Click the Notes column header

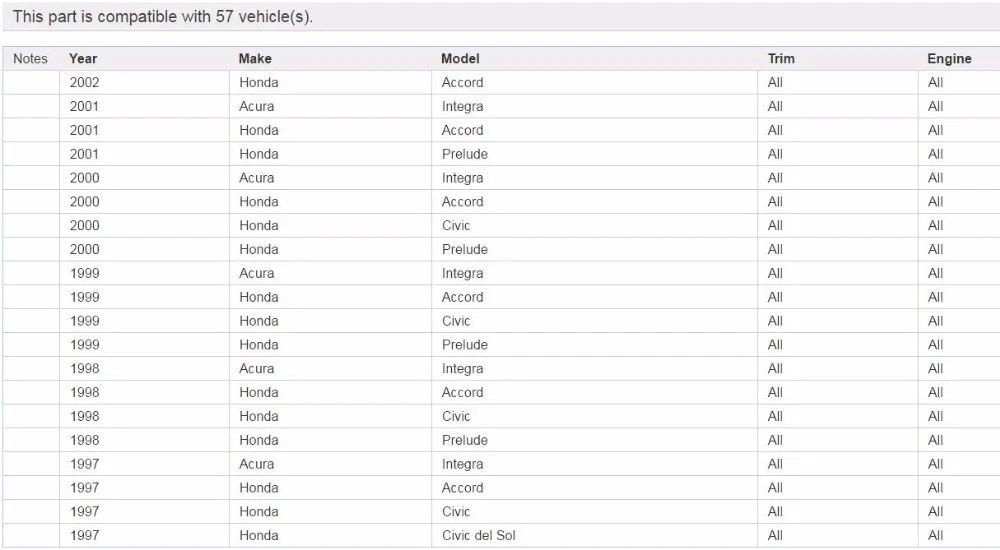(x=31, y=59)
